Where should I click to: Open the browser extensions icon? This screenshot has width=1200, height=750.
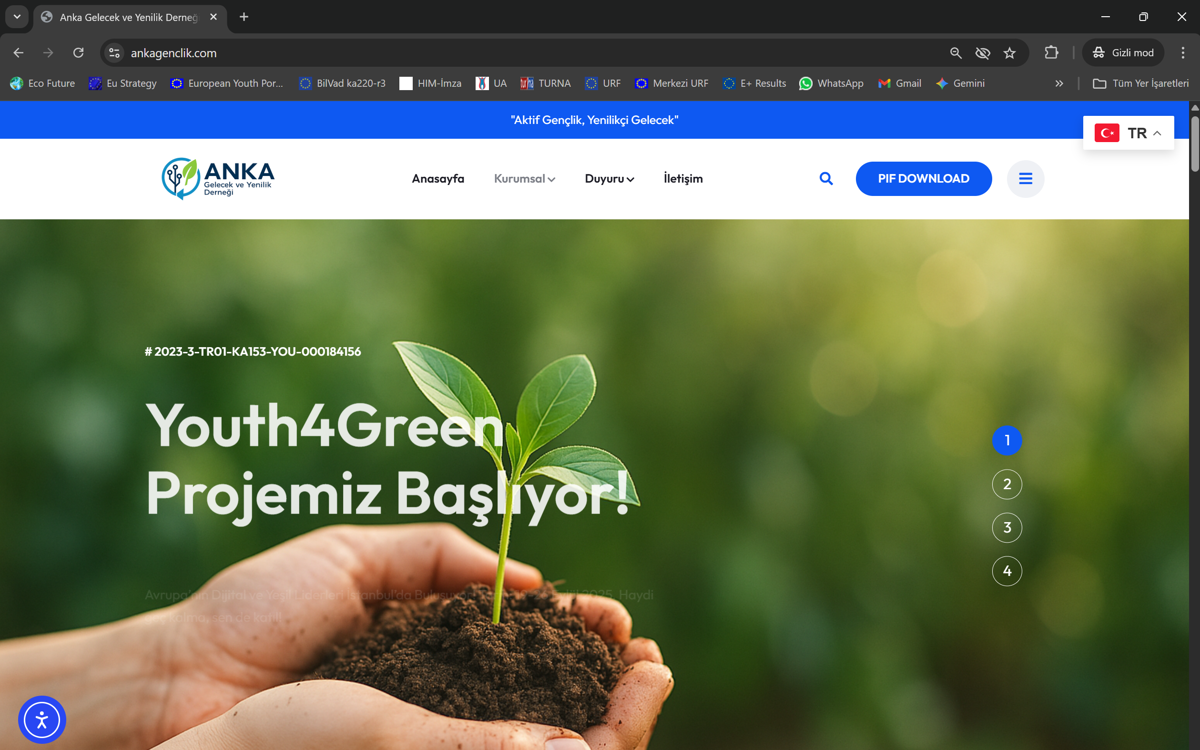click(1051, 53)
